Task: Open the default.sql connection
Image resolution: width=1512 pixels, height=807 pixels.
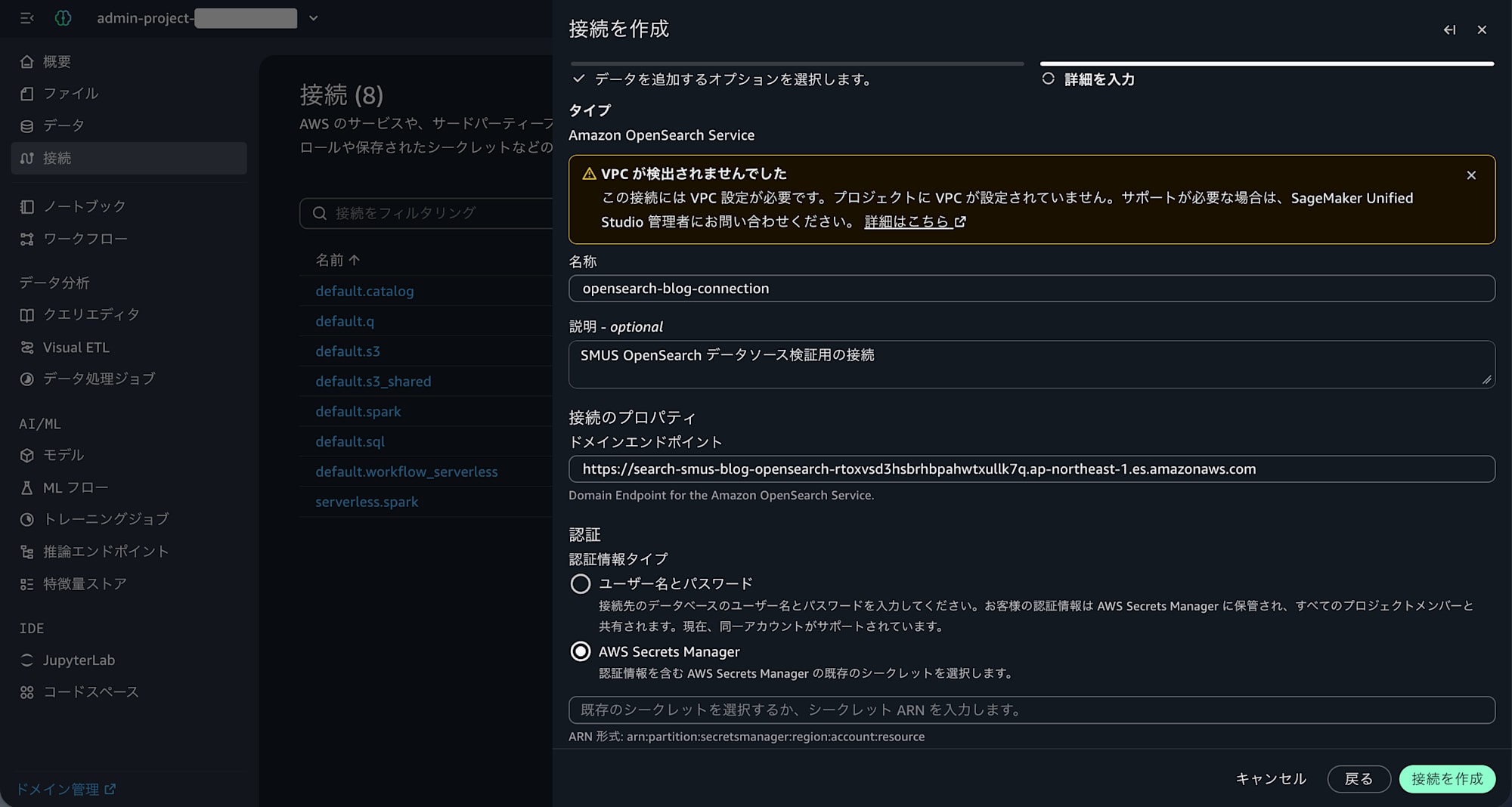Action: [x=350, y=441]
